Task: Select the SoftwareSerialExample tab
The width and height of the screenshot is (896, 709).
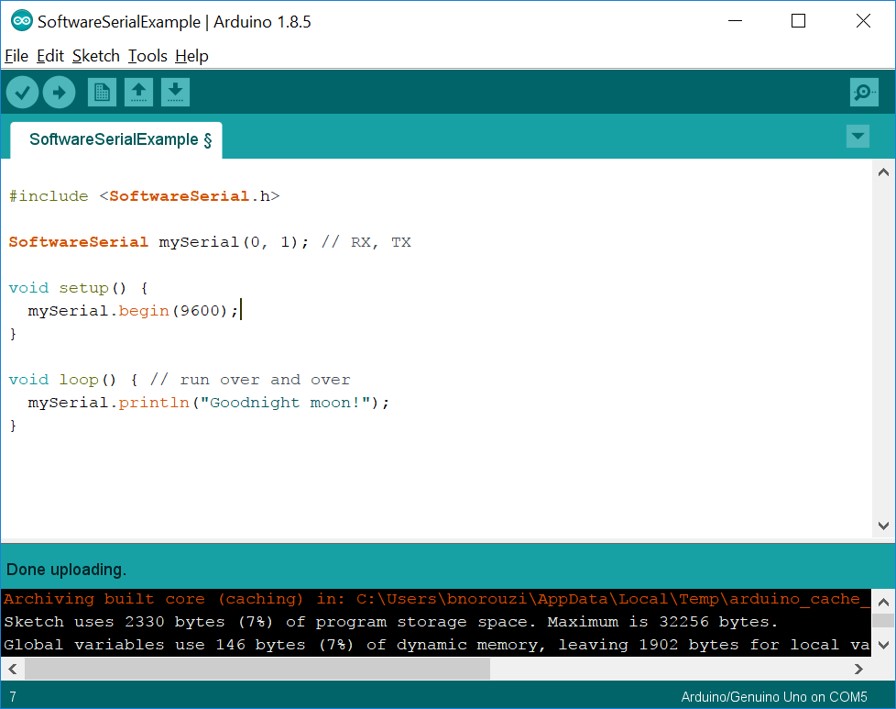Action: coord(117,140)
